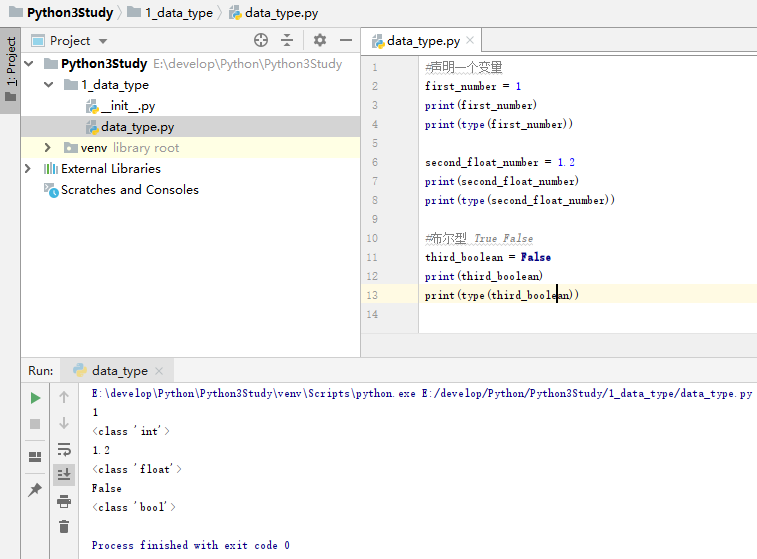The image size is (757, 559).
Task: Click the Print output printer icon
Action: click(x=64, y=501)
